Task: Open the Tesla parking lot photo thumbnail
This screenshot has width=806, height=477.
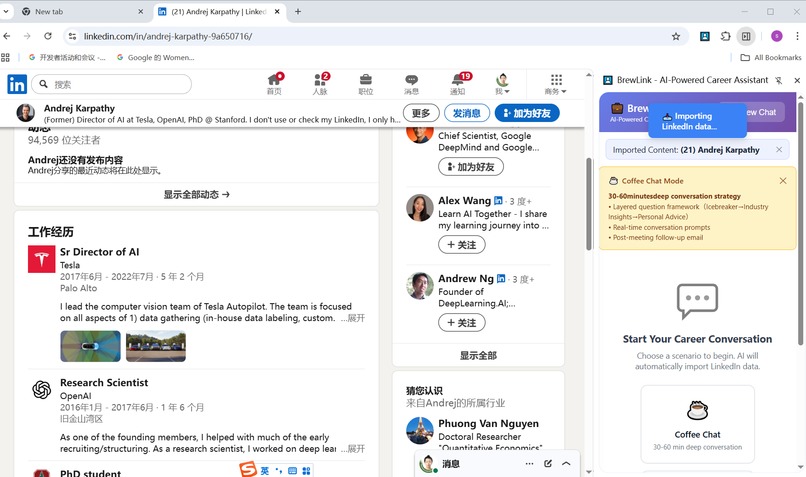Action: (156, 346)
